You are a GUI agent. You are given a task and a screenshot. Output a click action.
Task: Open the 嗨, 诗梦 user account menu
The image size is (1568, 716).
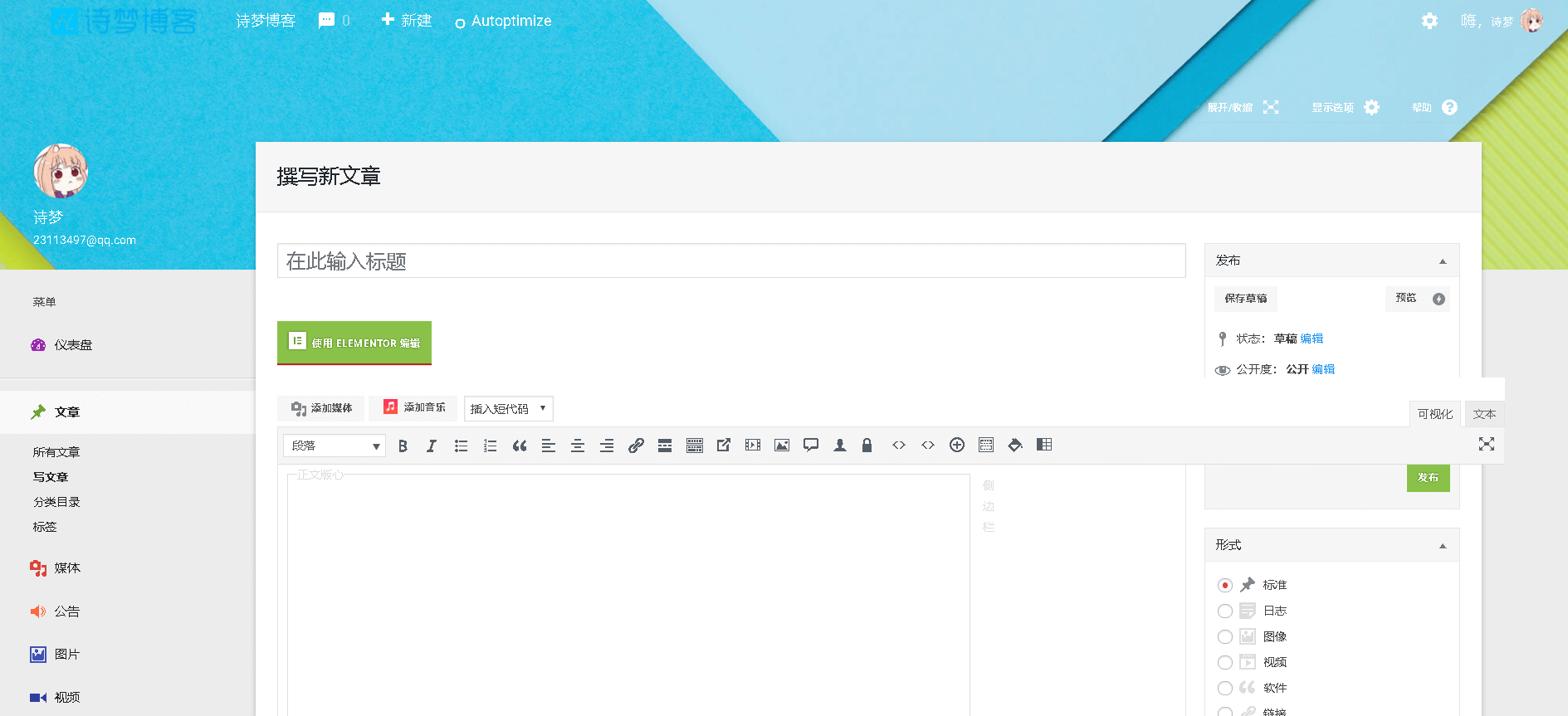coord(1501,21)
